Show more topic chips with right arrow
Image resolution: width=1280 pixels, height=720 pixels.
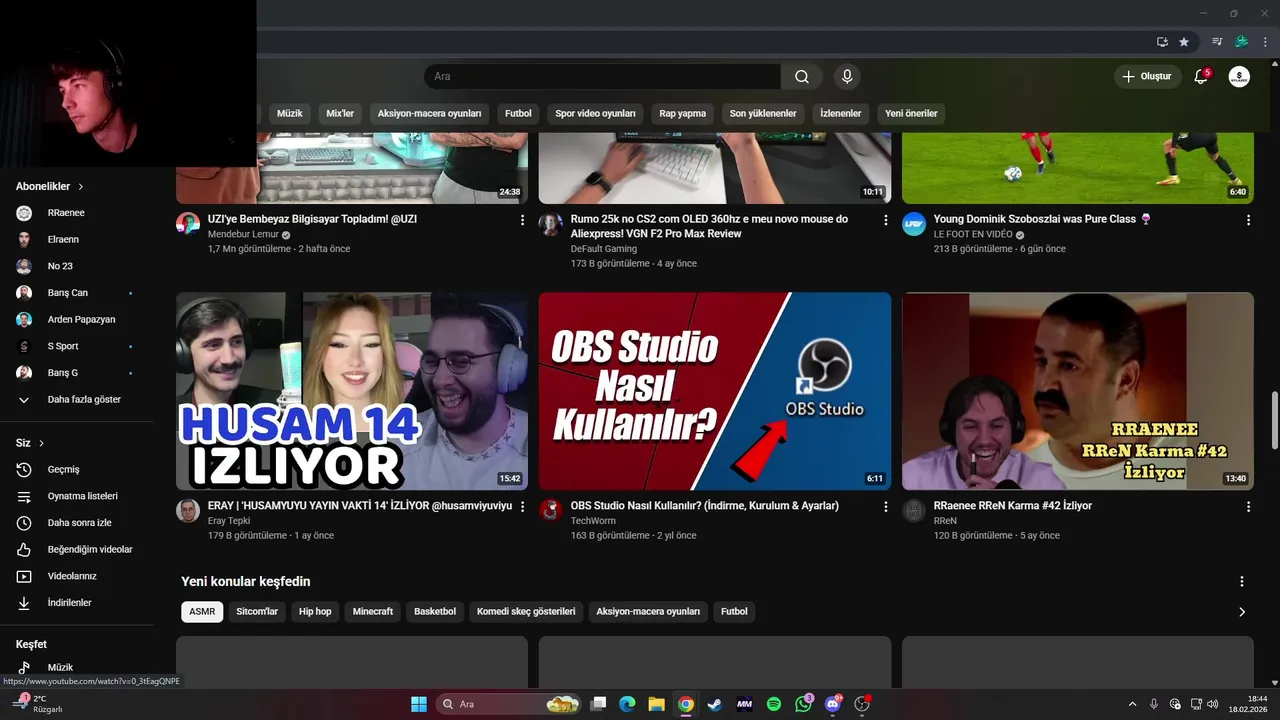(x=1242, y=612)
